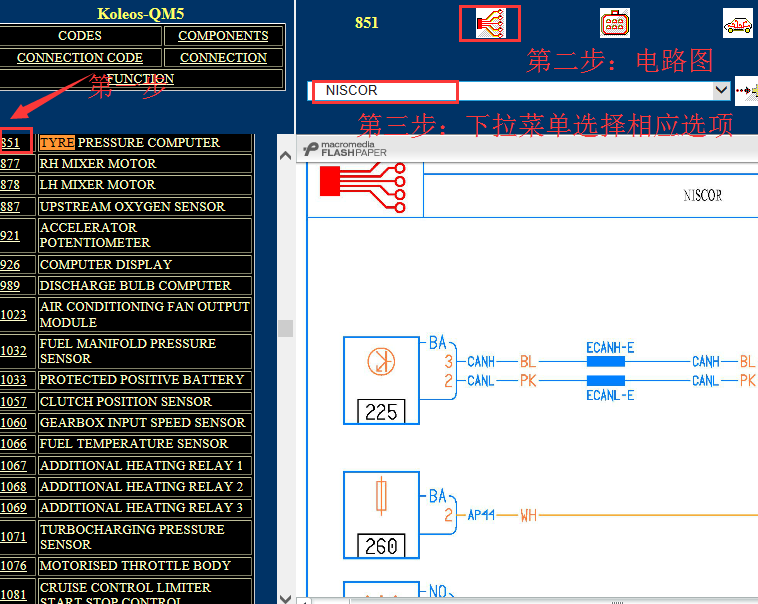Click code link 851
The image size is (758, 604).
(10, 143)
